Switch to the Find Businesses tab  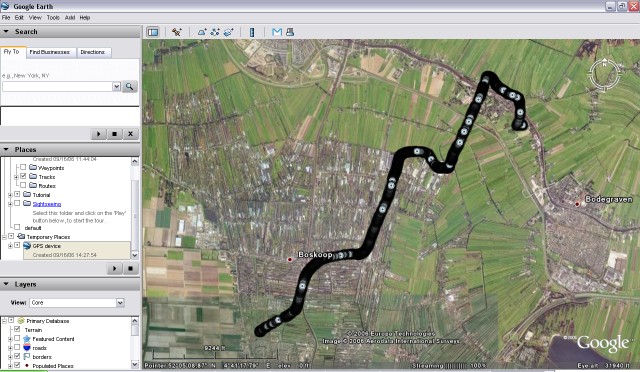(50, 52)
